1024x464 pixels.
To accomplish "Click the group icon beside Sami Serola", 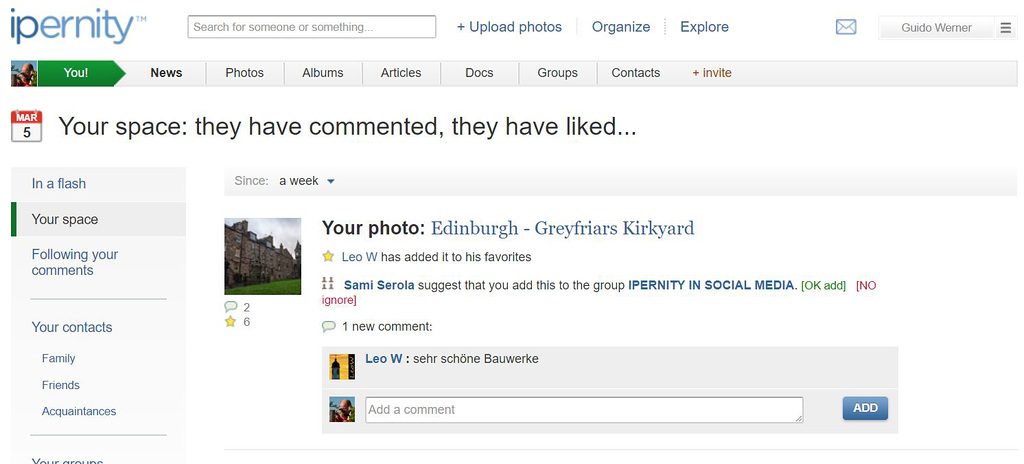I will pos(328,284).
